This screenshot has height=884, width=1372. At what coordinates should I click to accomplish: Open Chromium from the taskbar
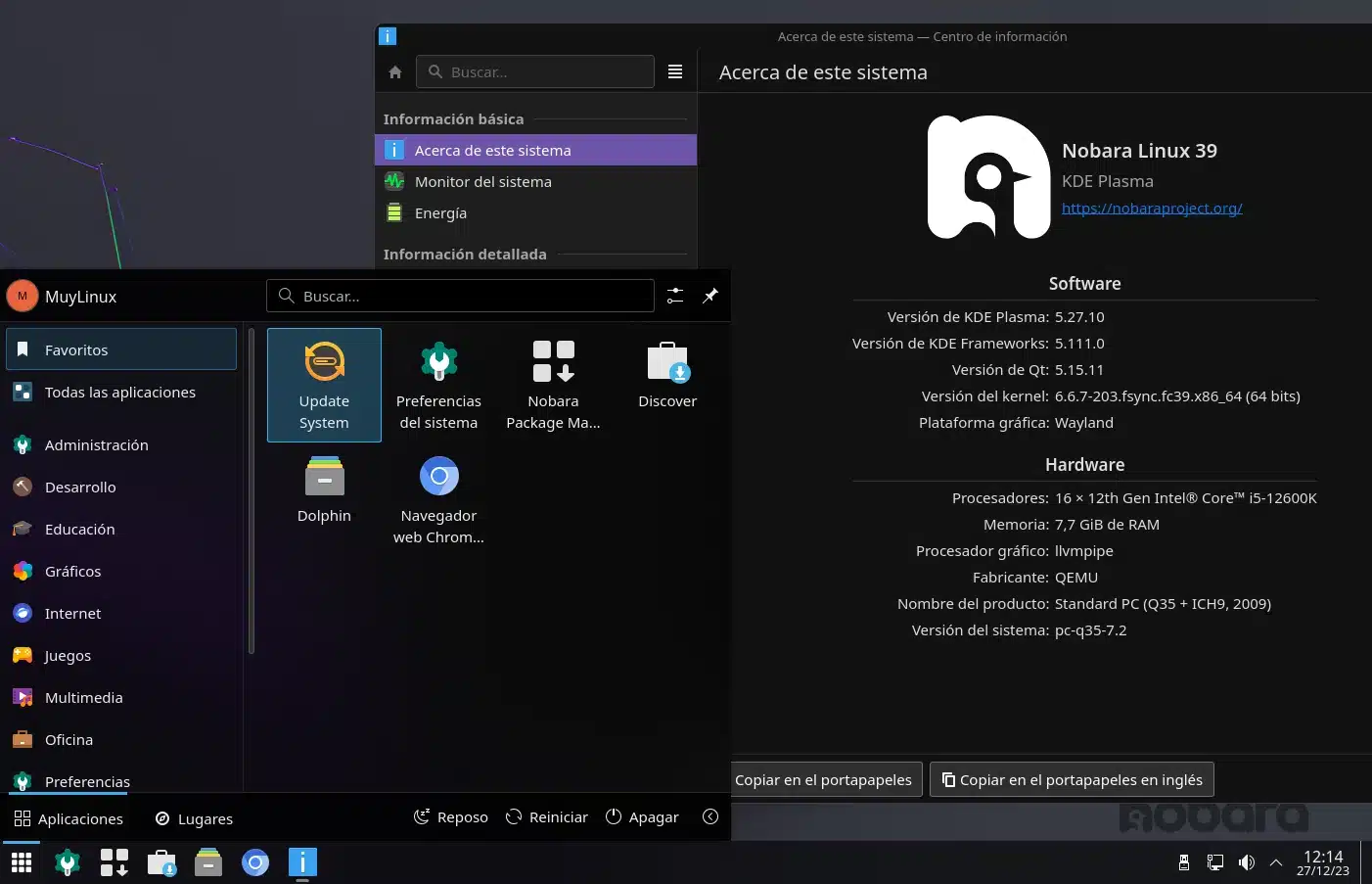[255, 862]
